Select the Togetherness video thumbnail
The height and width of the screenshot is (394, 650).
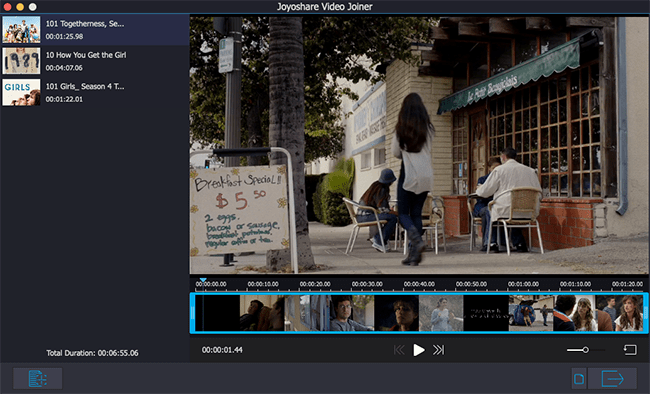coord(21,30)
